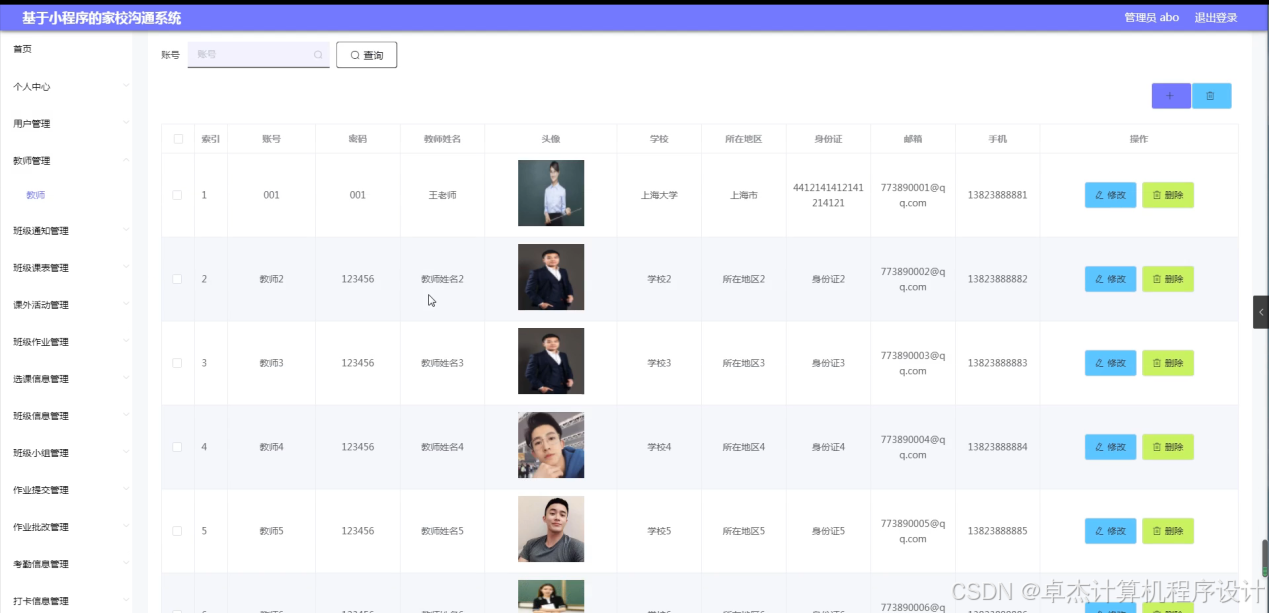Click the 管理员 abo account label
Screen dimensions: 1269x613
coord(1151,17)
